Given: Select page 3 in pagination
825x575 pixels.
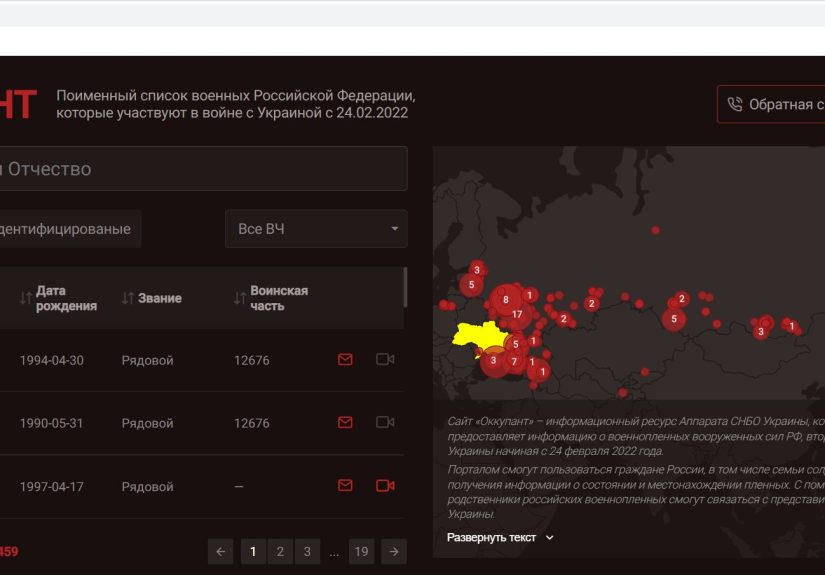Looking at the screenshot, I should tap(307, 551).
